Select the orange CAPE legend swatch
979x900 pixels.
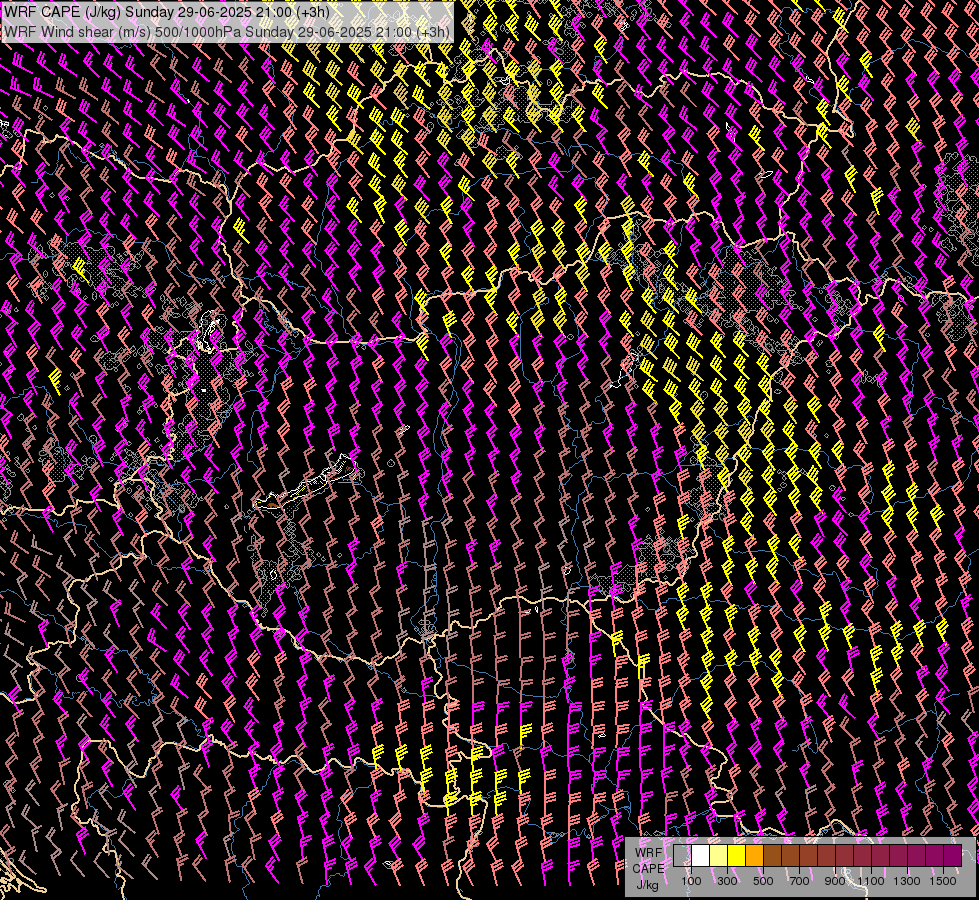(754, 855)
